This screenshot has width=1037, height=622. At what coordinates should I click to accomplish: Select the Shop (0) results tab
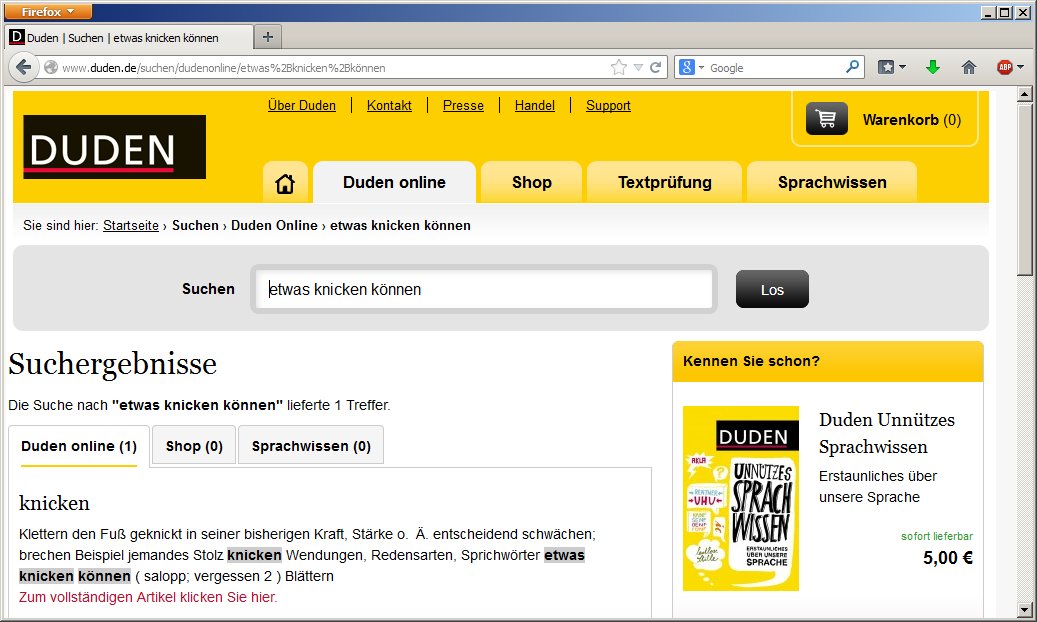194,447
